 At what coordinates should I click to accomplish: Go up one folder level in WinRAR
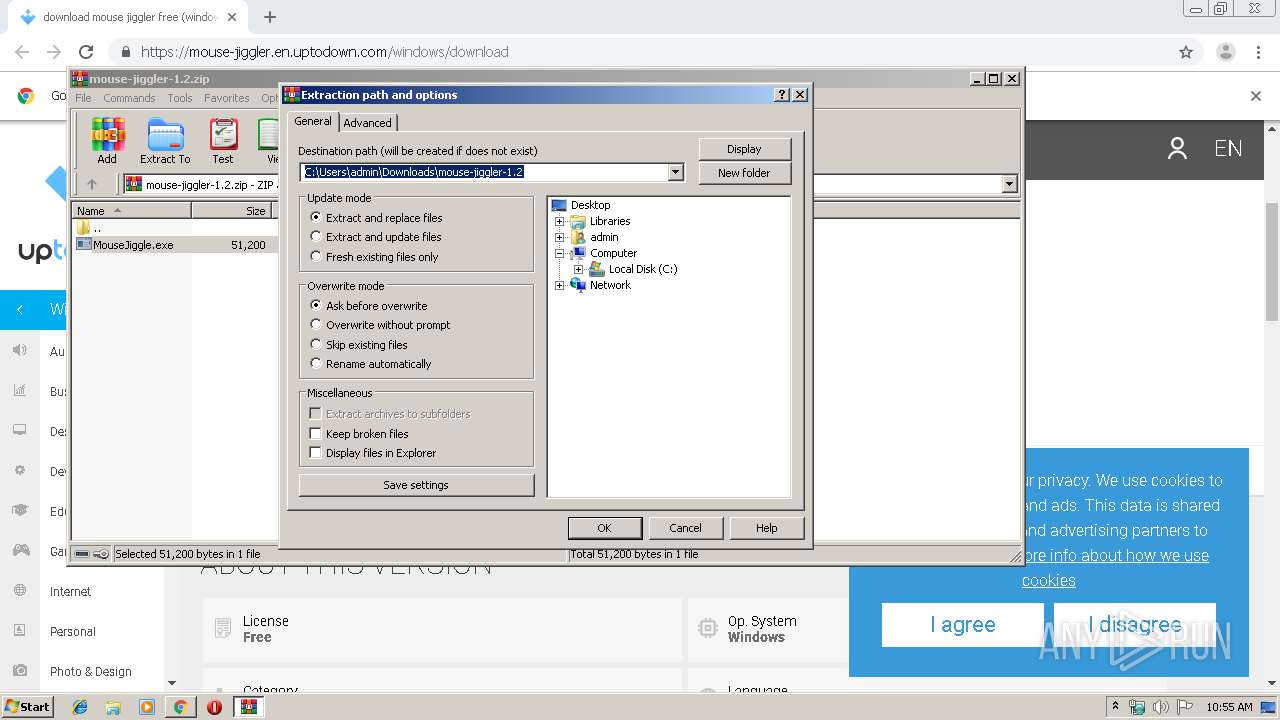[x=92, y=184]
